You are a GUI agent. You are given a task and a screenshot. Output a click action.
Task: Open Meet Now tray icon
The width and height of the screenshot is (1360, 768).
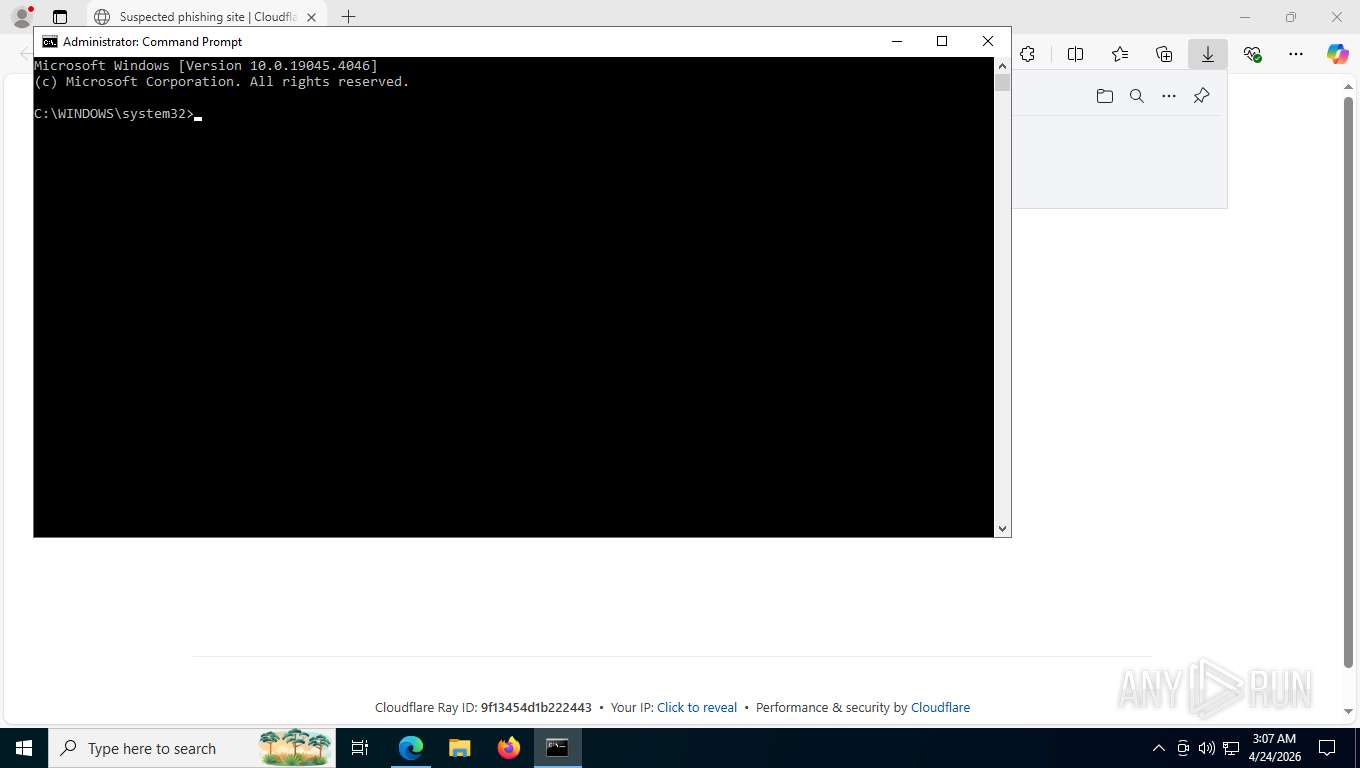pyautogui.click(x=1183, y=748)
